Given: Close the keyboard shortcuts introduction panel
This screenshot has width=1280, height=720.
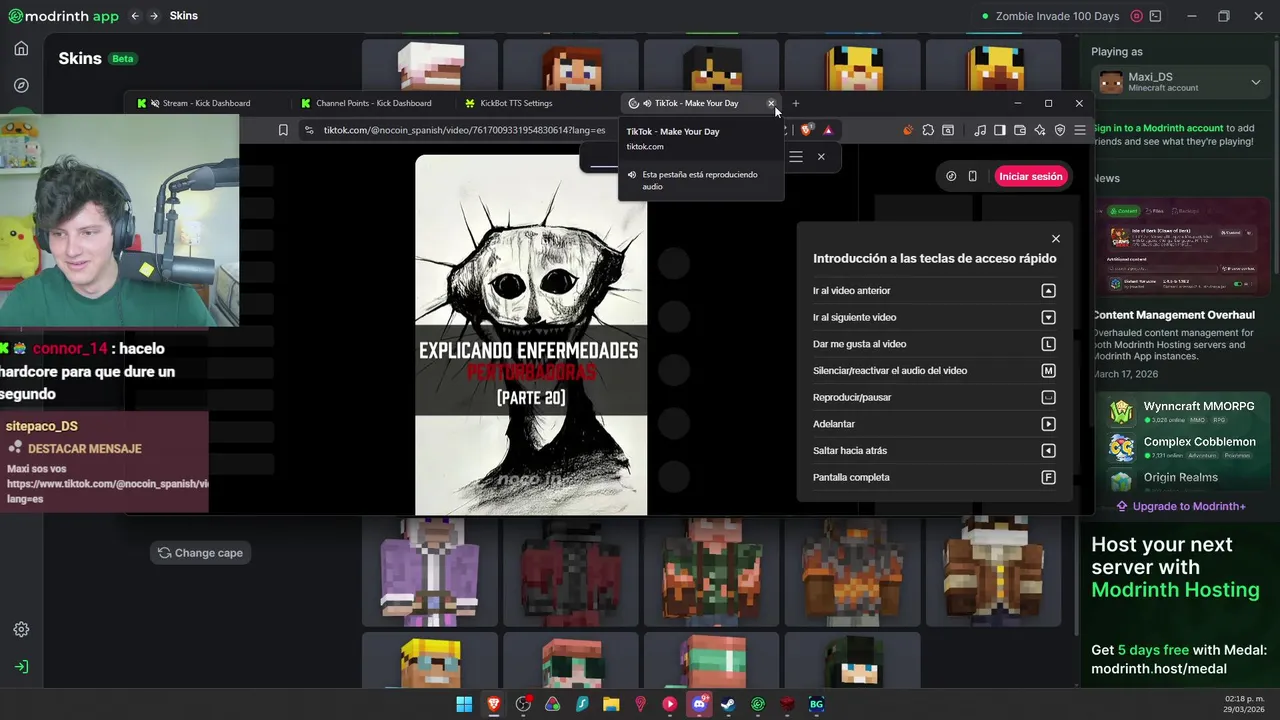Looking at the screenshot, I should pos(1055,239).
